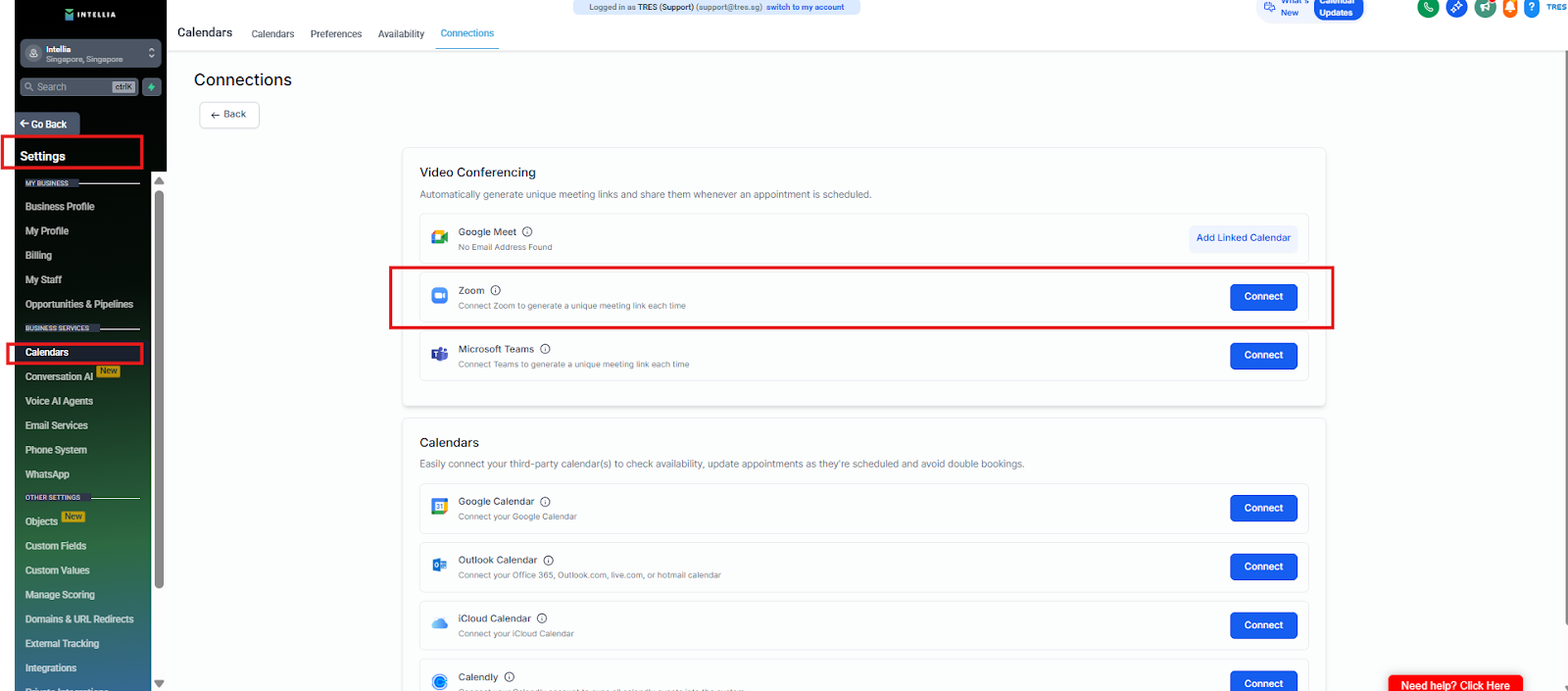This screenshot has width=1568, height=691.
Task: Open Billing settings
Action: point(38,256)
